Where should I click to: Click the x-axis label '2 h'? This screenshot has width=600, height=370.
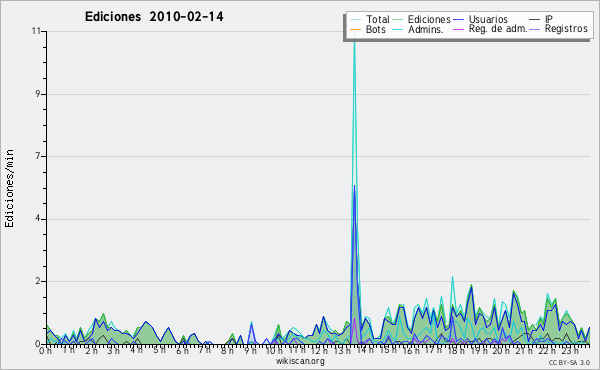click(x=91, y=350)
